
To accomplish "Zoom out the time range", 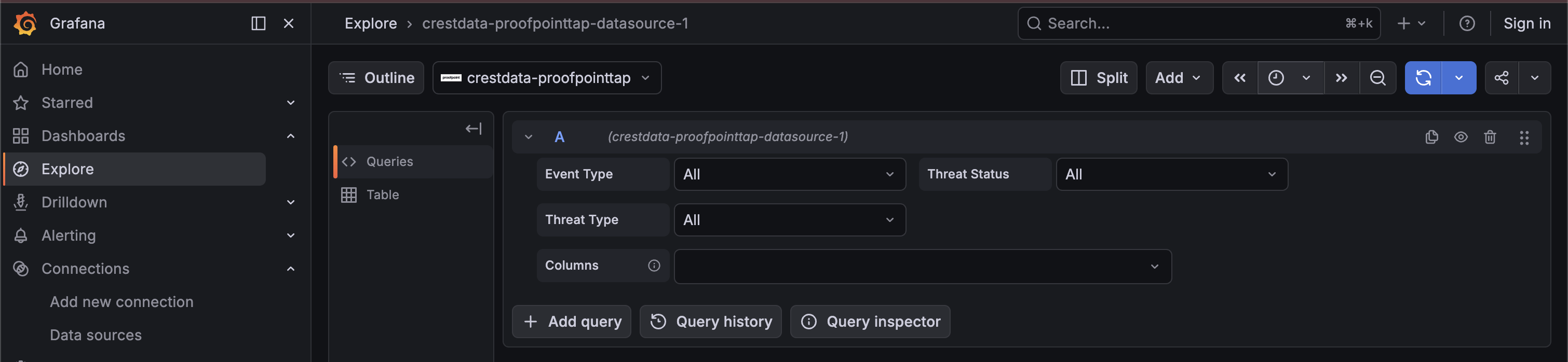I will point(1377,78).
